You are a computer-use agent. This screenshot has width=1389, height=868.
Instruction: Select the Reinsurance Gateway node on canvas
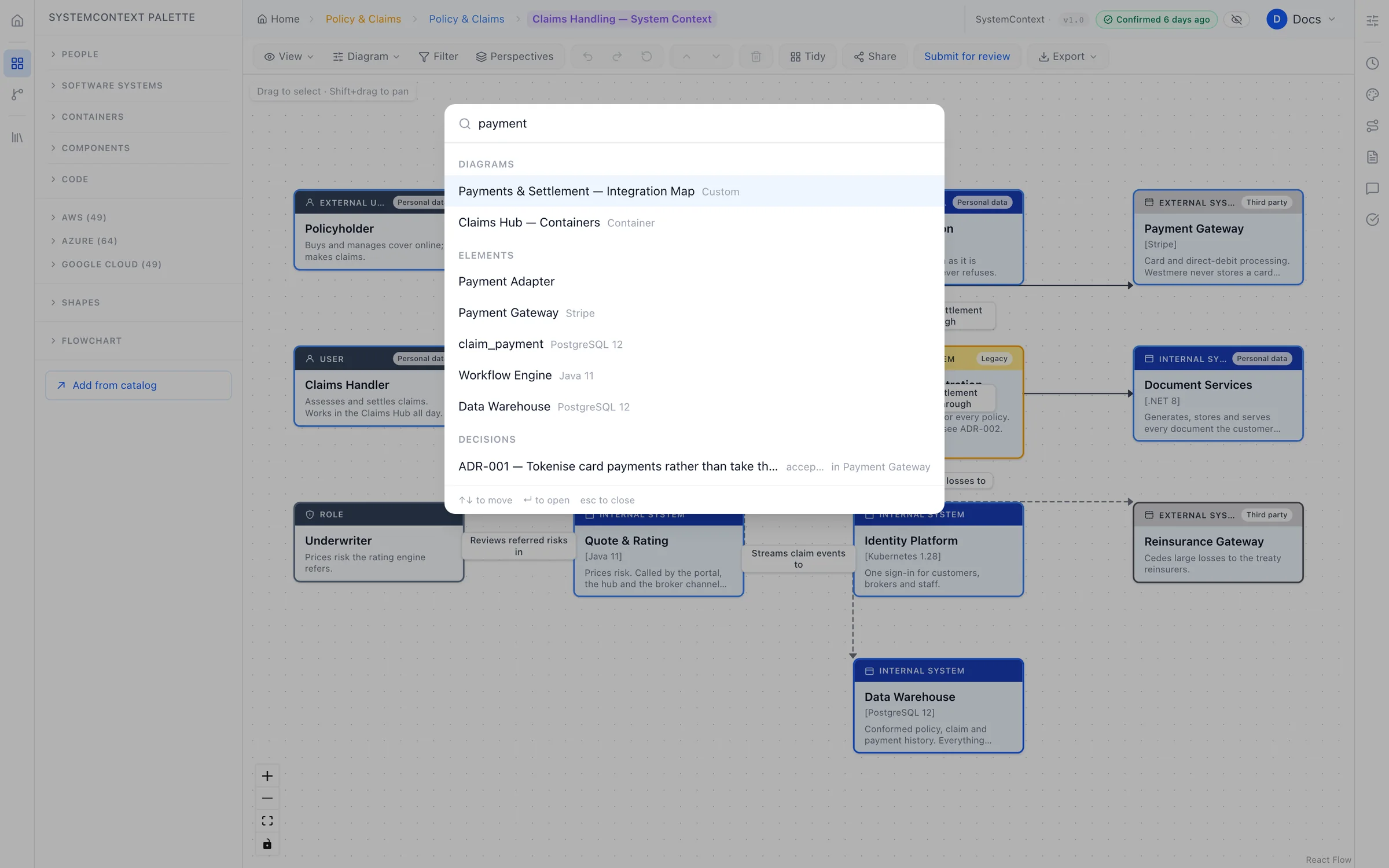tap(1218, 542)
